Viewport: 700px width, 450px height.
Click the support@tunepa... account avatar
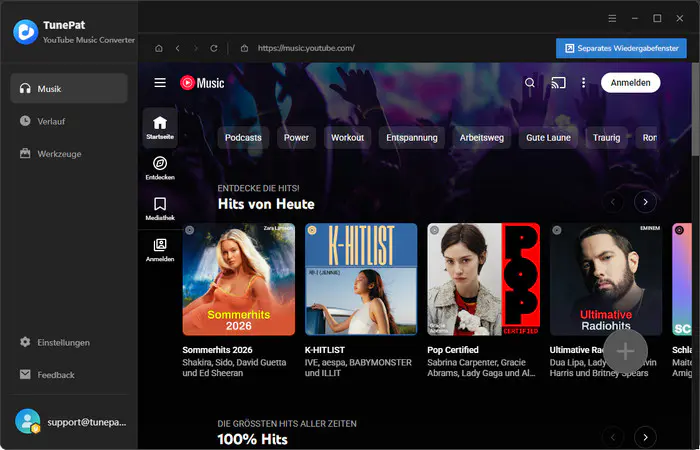tap(27, 421)
